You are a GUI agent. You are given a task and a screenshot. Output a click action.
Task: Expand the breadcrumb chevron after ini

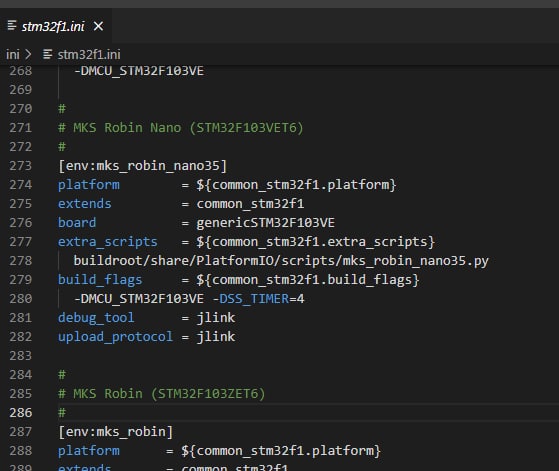[x=28, y=54]
